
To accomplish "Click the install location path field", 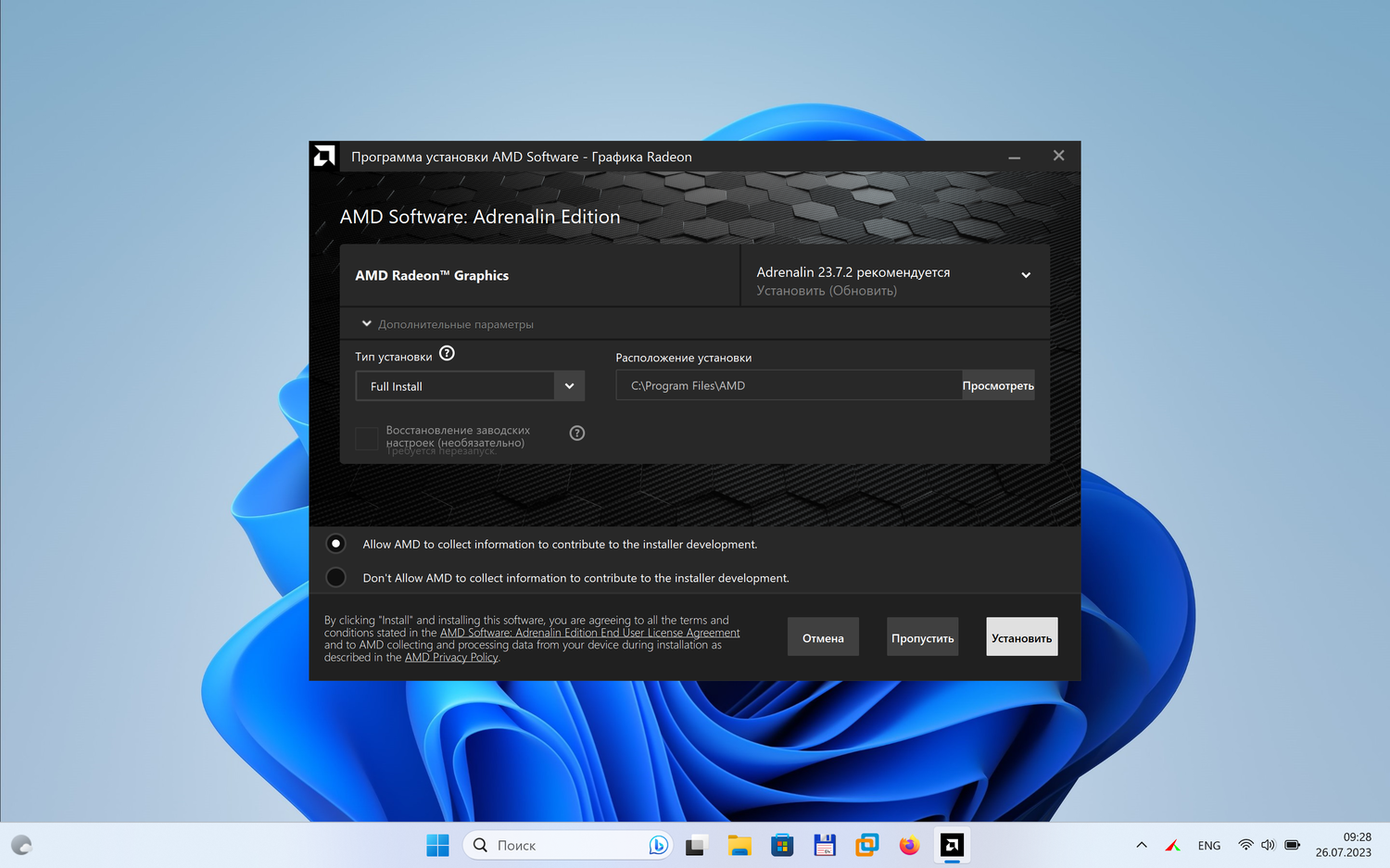I will (x=789, y=385).
